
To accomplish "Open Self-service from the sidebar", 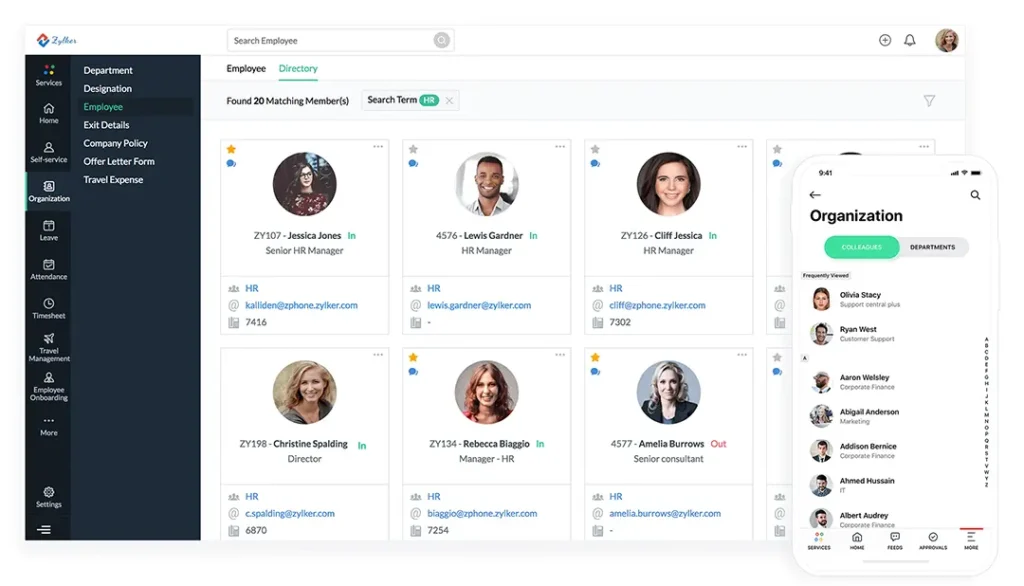I will click(48, 152).
